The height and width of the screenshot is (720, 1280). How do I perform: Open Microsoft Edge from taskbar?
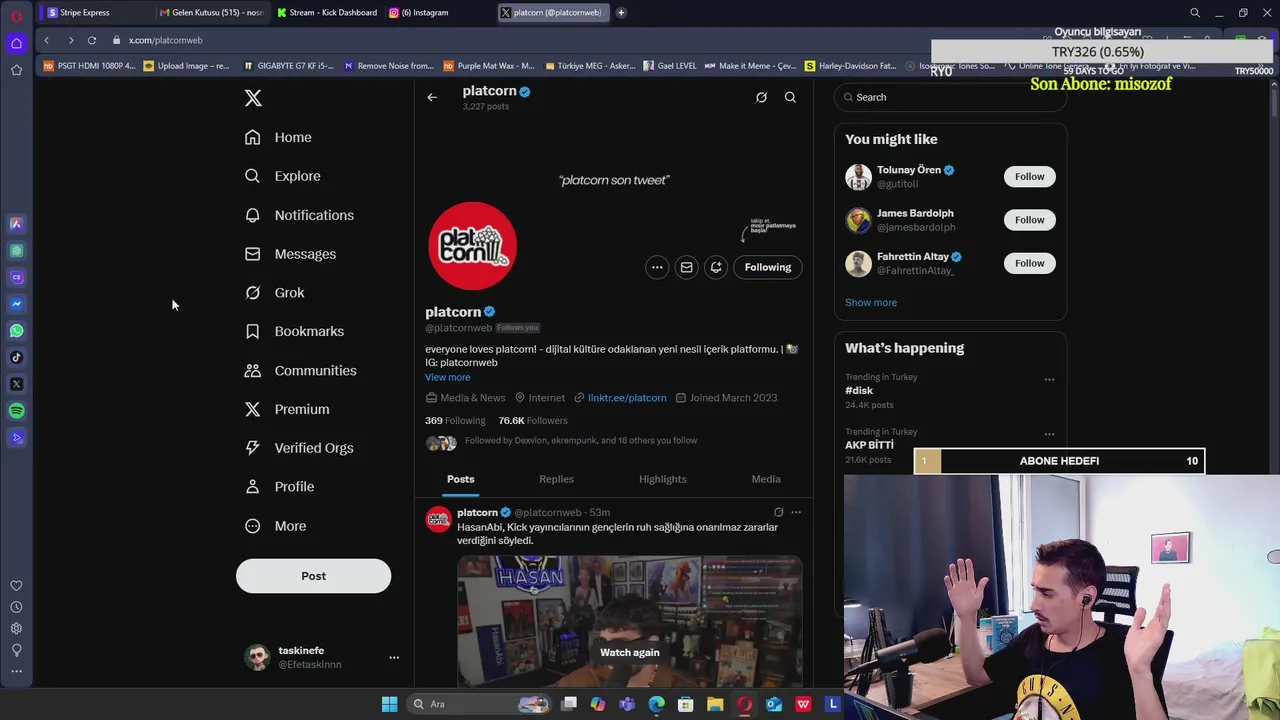(657, 704)
